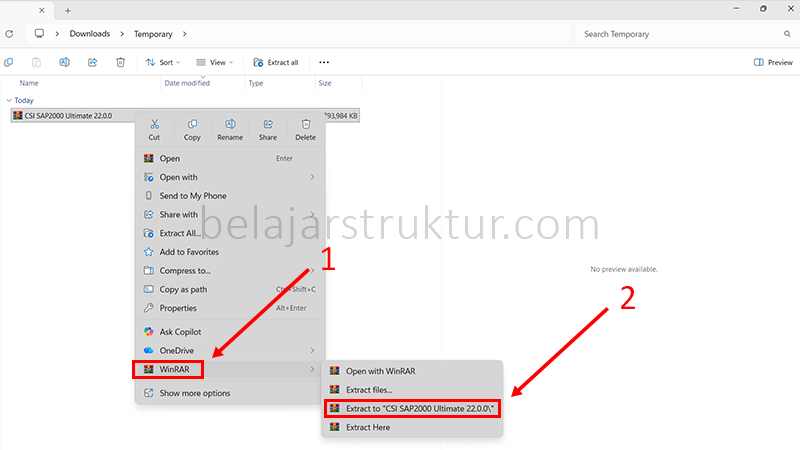The height and width of the screenshot is (450, 800).
Task: Sort by Size column header
Action: (x=325, y=83)
